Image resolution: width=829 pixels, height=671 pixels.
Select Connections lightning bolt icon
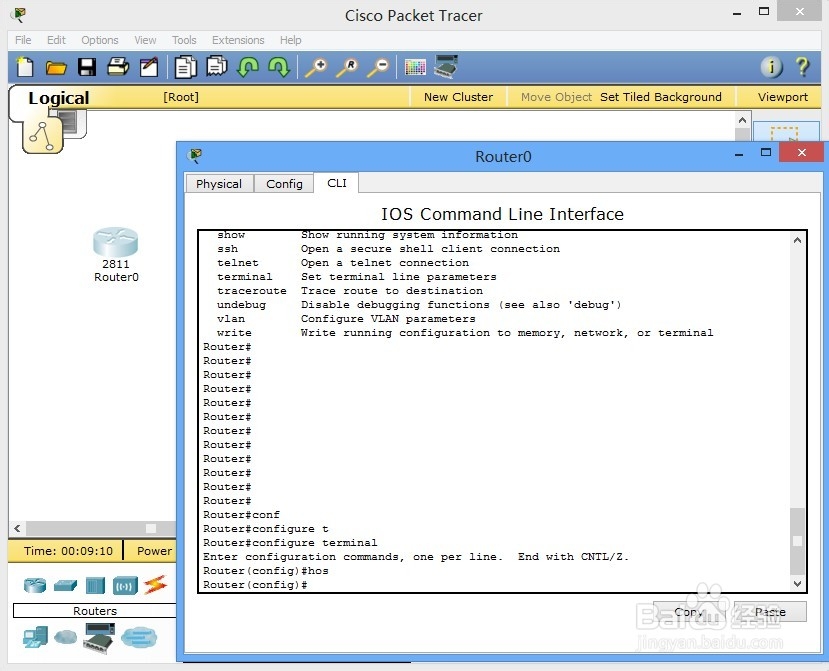(x=155, y=585)
